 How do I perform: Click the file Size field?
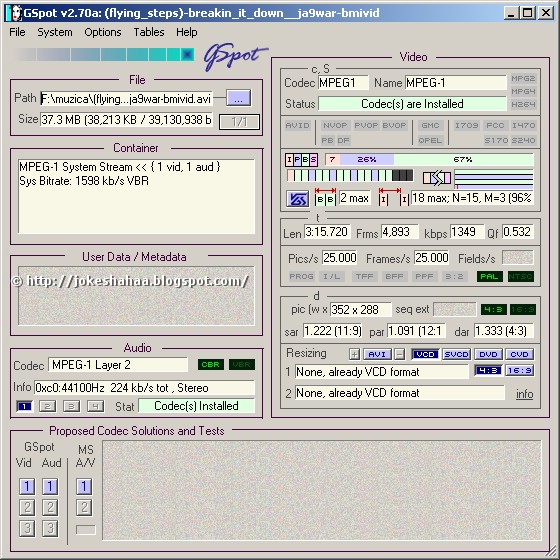click(126, 120)
